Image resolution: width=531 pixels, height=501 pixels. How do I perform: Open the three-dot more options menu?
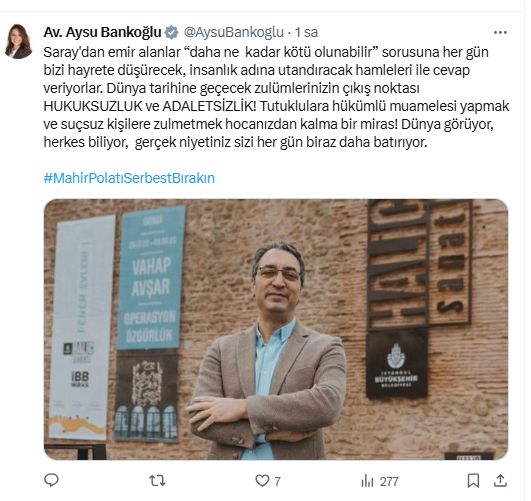pos(500,33)
